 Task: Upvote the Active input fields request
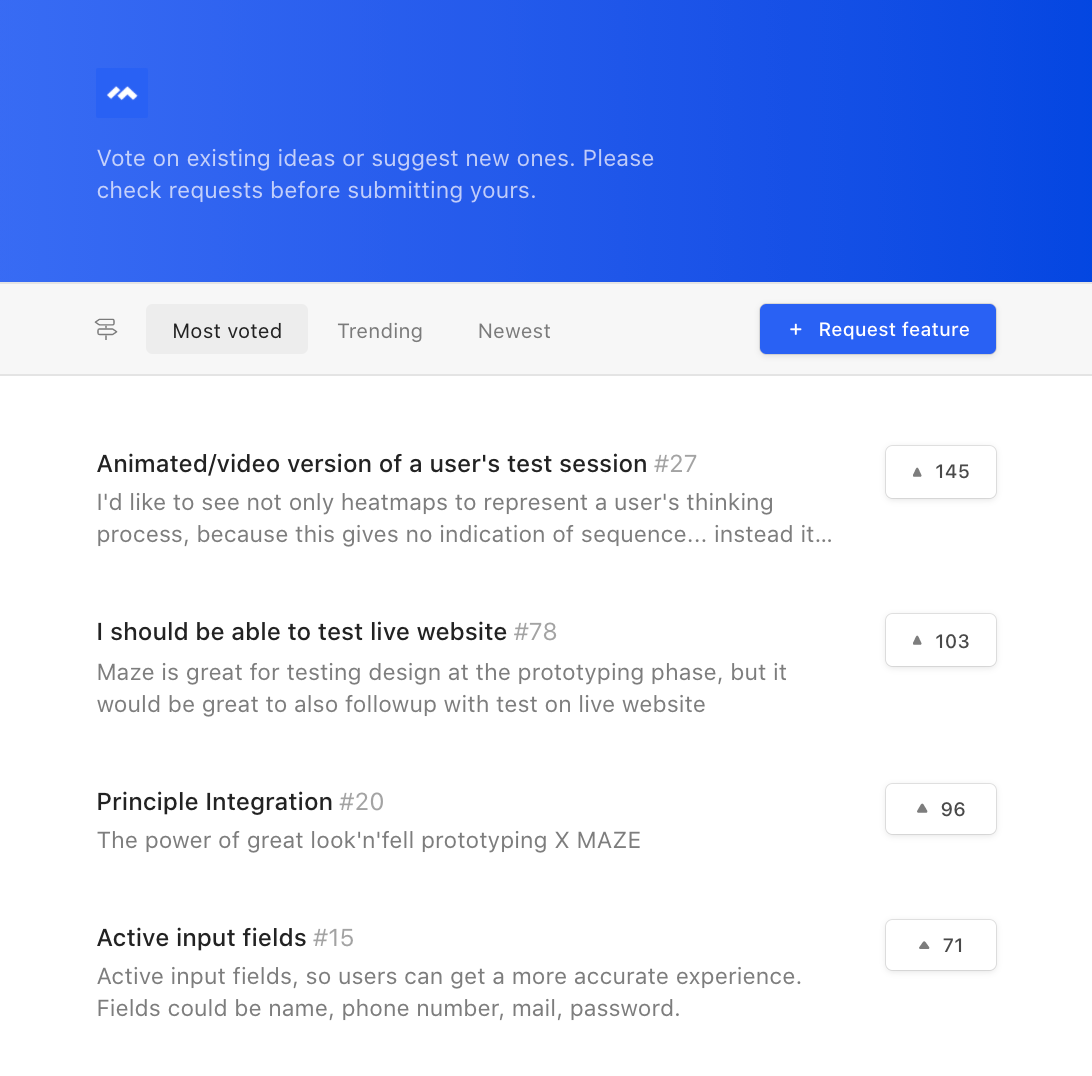[x=941, y=945]
